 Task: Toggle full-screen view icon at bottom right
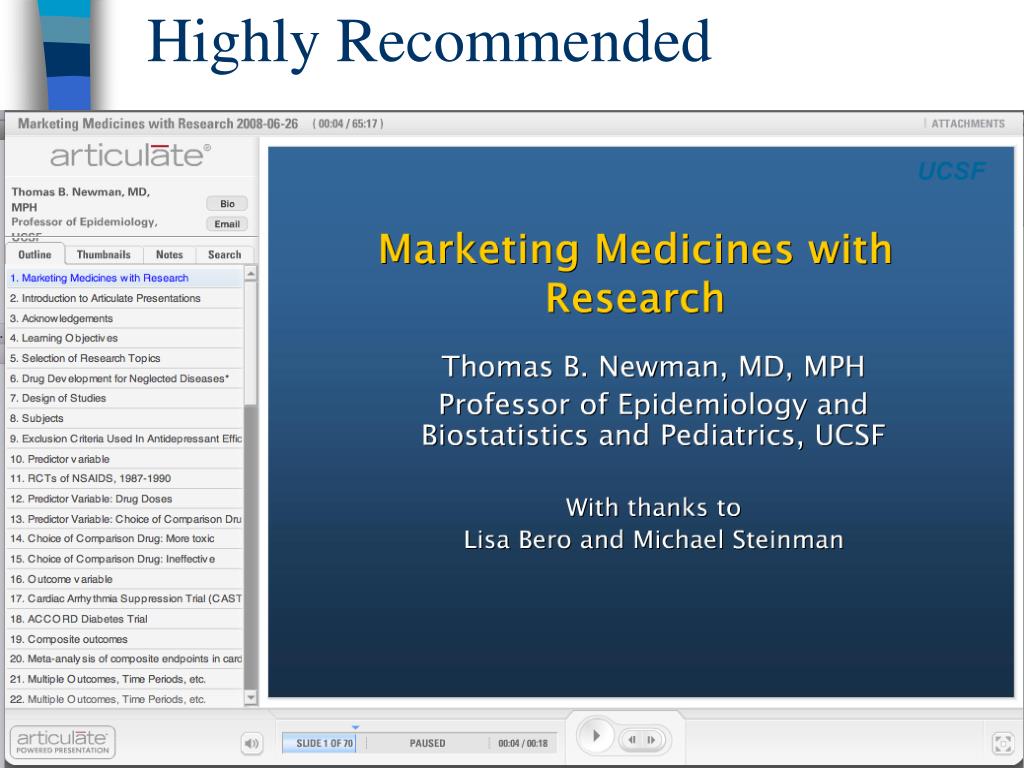pos(1002,743)
